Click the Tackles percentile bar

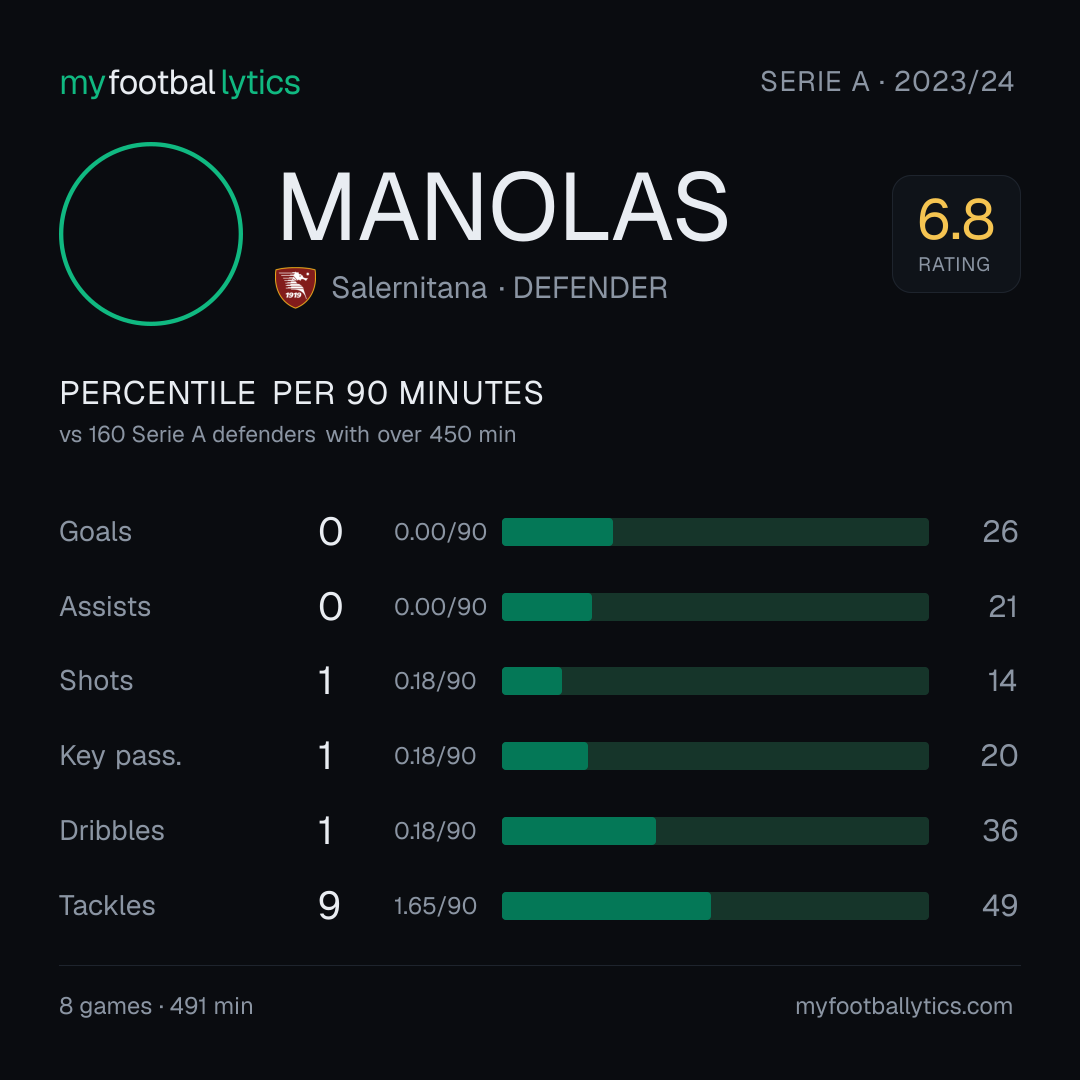[715, 906]
